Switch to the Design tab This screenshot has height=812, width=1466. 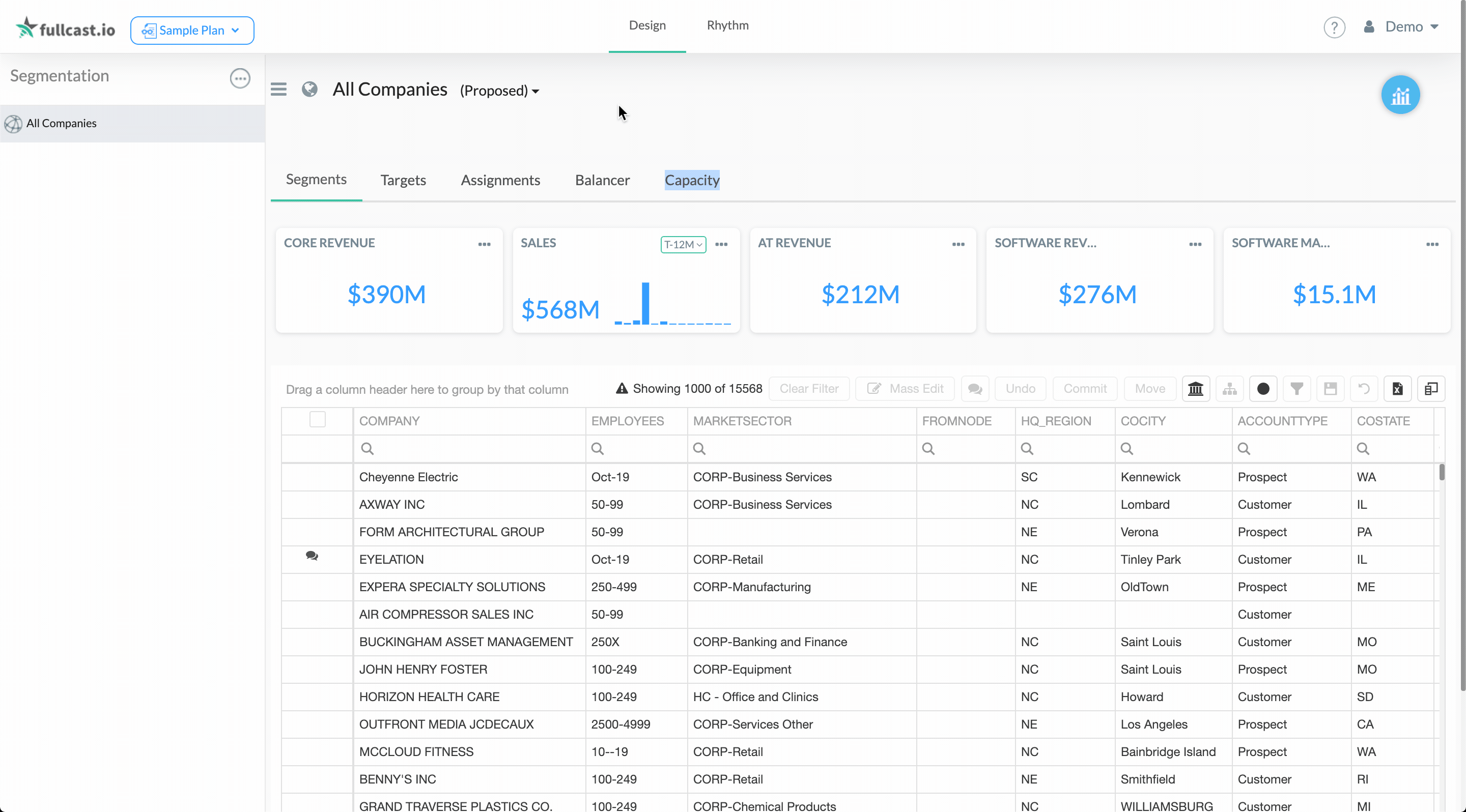pos(647,25)
